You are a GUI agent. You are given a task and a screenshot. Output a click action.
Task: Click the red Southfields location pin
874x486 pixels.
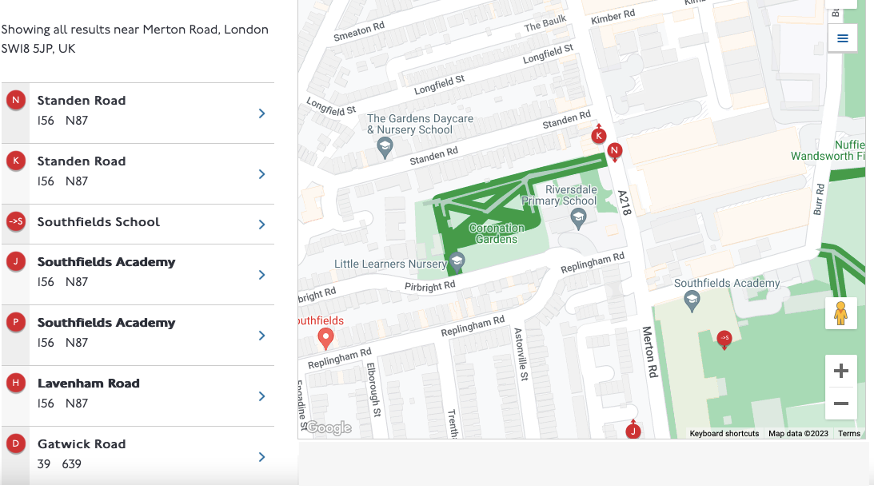pyautogui.click(x=325, y=338)
